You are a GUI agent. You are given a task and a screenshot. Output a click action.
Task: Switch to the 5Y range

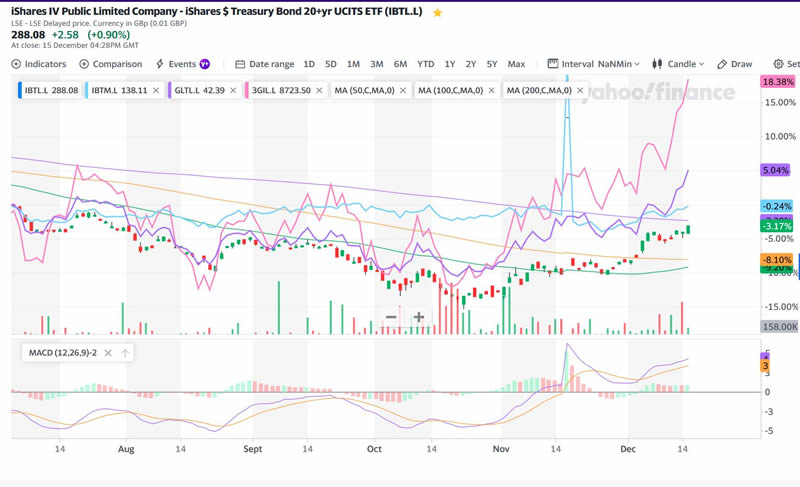tap(492, 64)
